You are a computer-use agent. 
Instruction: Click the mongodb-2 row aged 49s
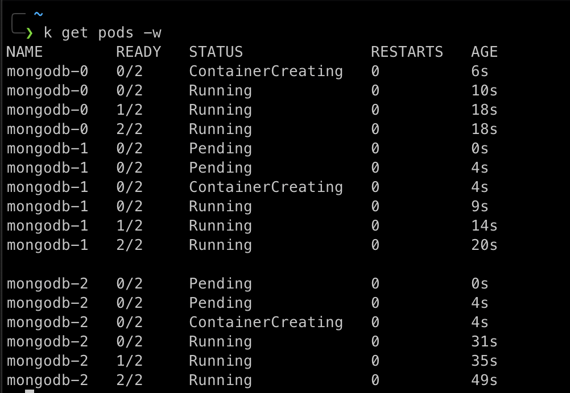(252, 380)
